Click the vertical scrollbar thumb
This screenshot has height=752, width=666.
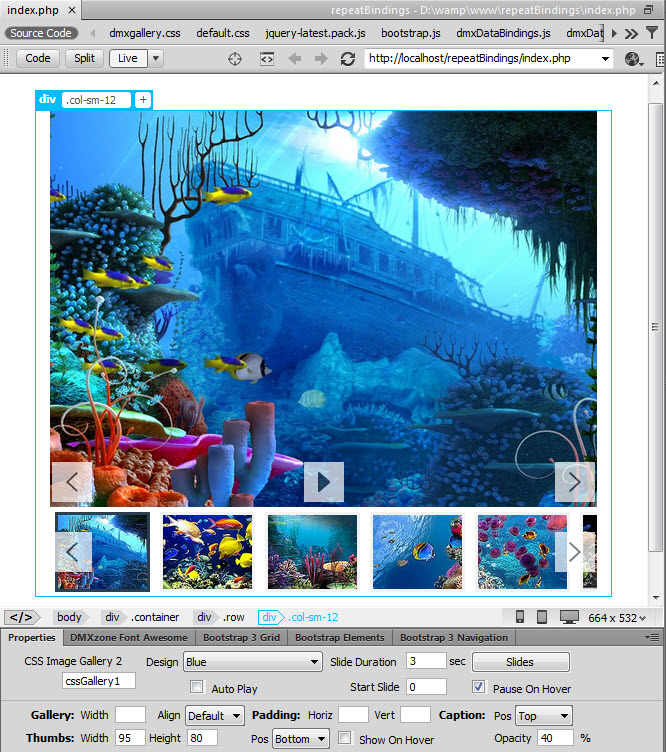pyautogui.click(x=655, y=327)
